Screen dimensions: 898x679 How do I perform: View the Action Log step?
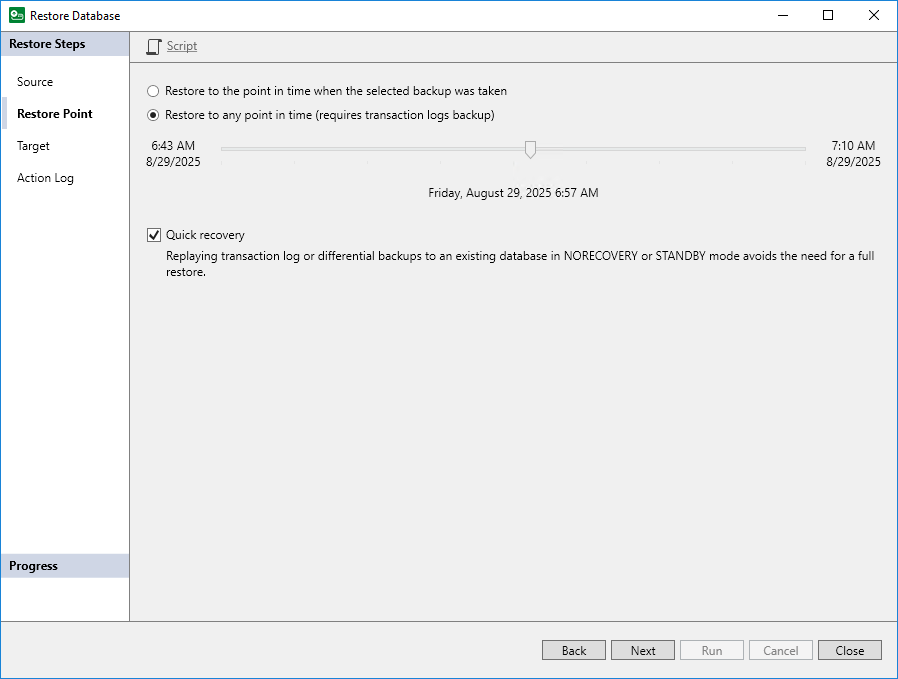point(45,177)
